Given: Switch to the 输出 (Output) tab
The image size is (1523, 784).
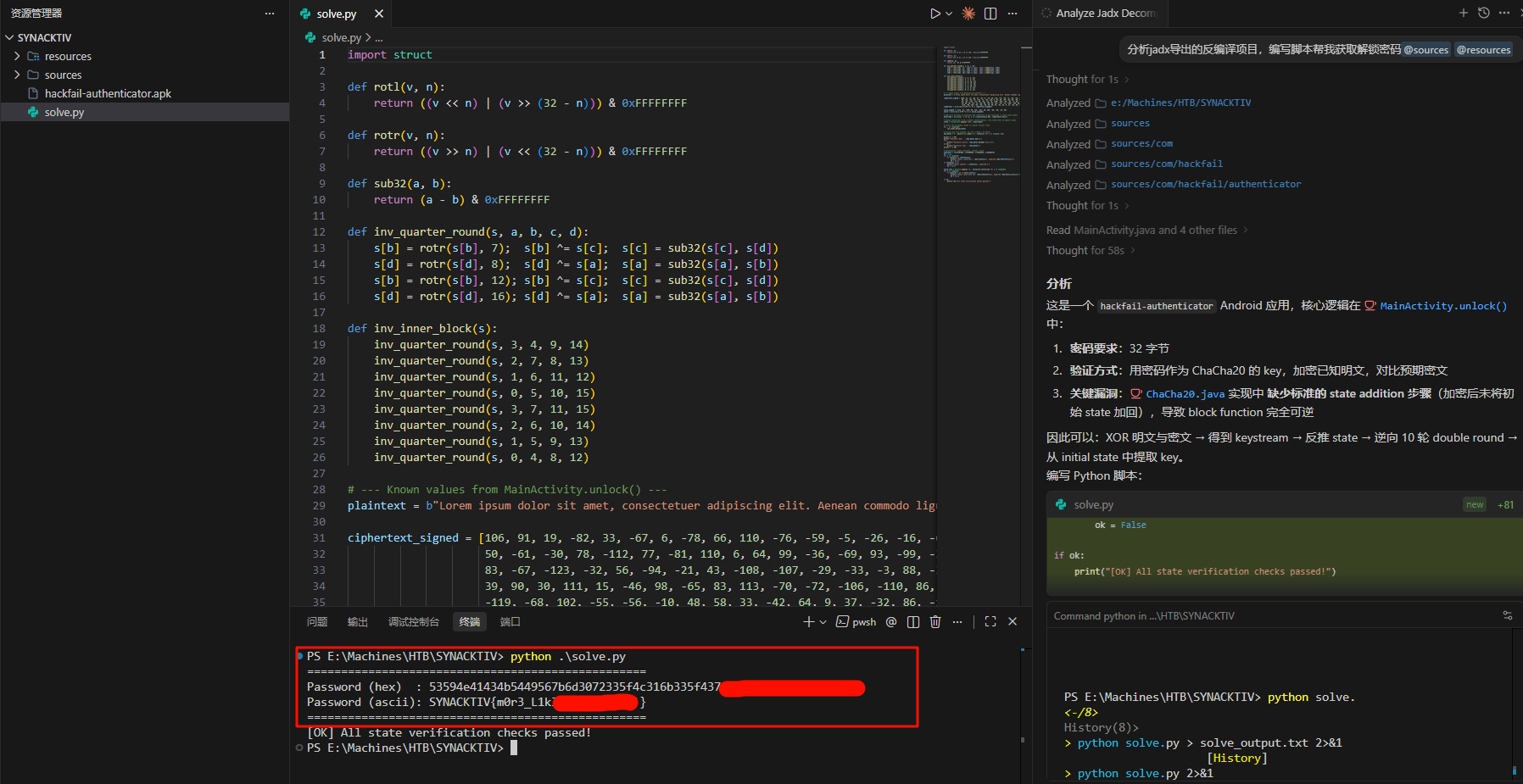Looking at the screenshot, I should pos(357,622).
